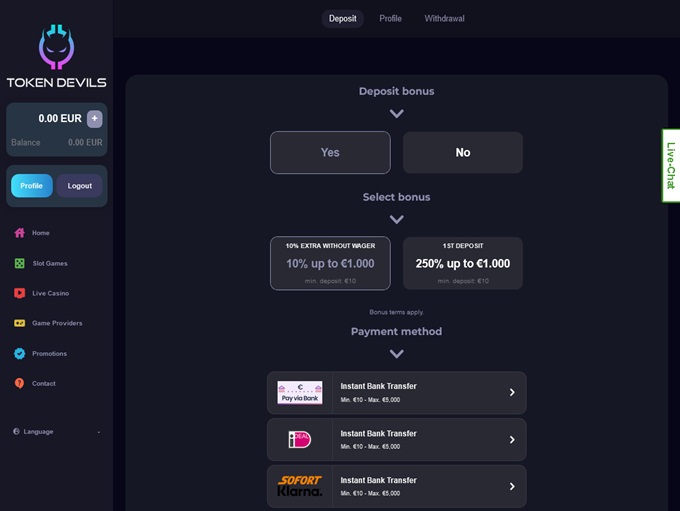
Task: Select No for deposit bonus
Action: [x=462, y=153]
